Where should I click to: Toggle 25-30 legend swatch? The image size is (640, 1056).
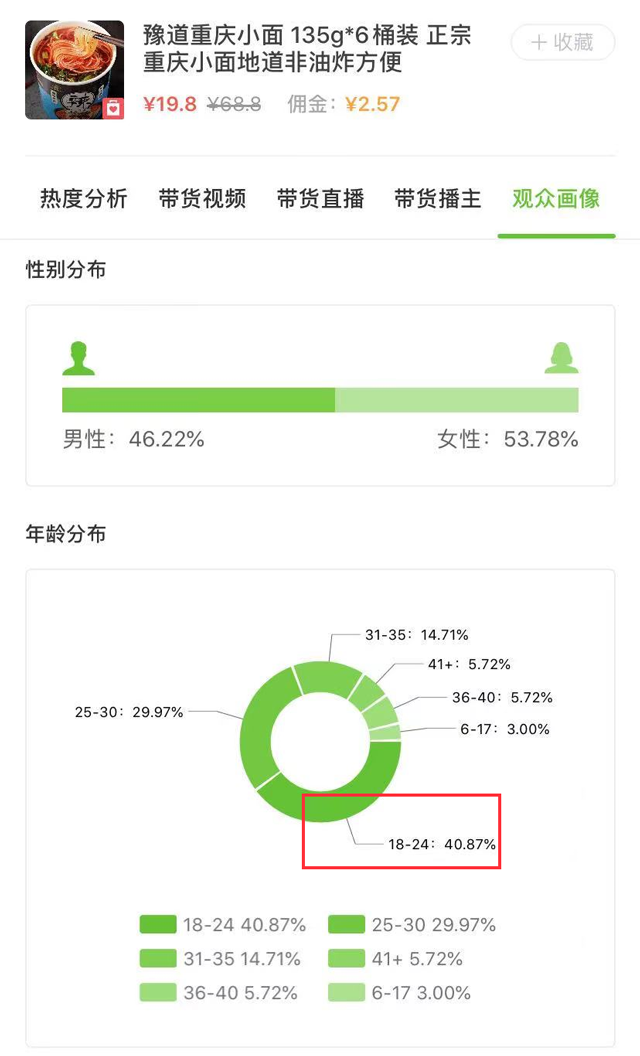(x=346, y=925)
